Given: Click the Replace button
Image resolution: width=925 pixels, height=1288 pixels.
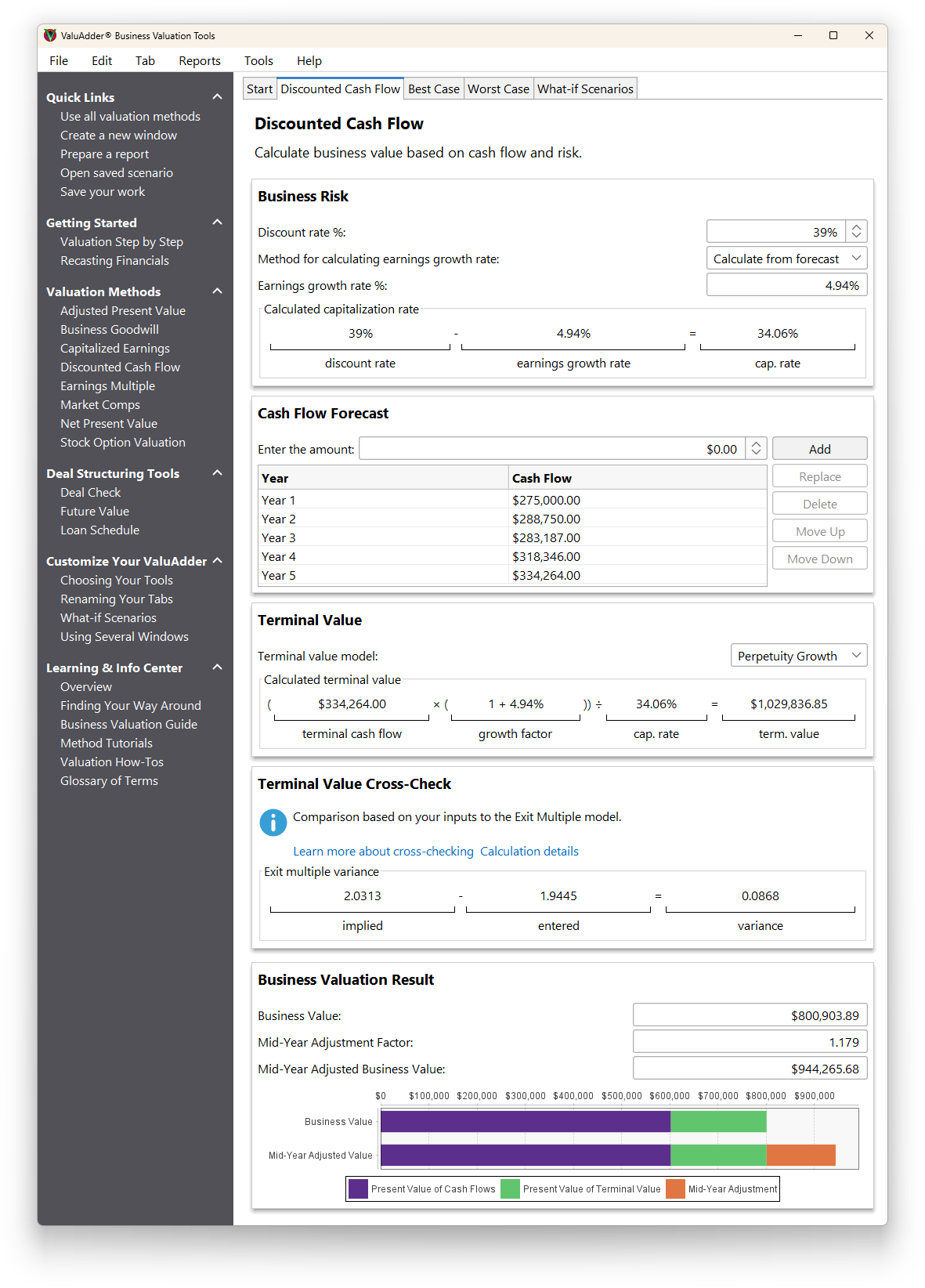Looking at the screenshot, I should (819, 476).
